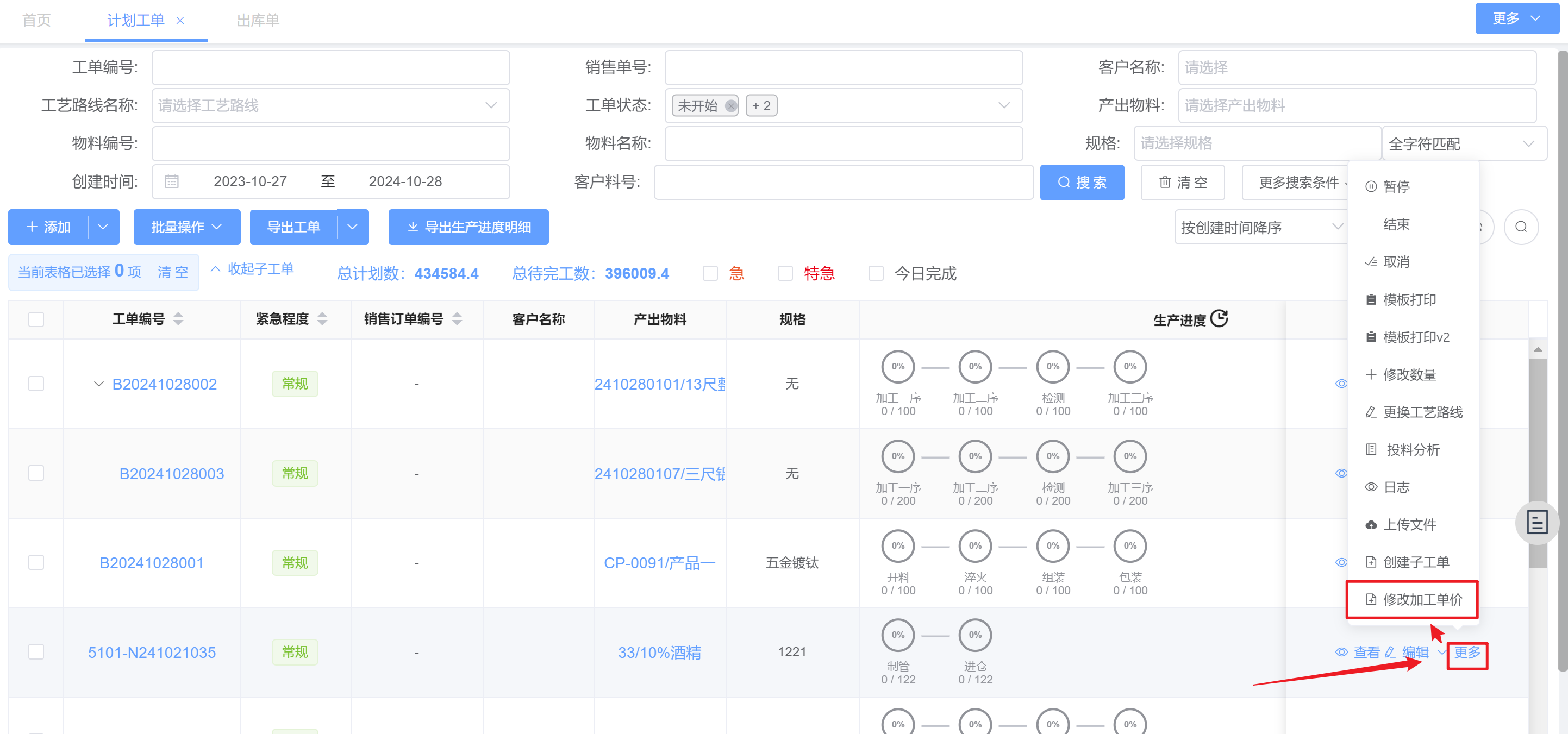Click the eye view icon in row B20241028002
The height and width of the screenshot is (734, 1568).
[1341, 384]
